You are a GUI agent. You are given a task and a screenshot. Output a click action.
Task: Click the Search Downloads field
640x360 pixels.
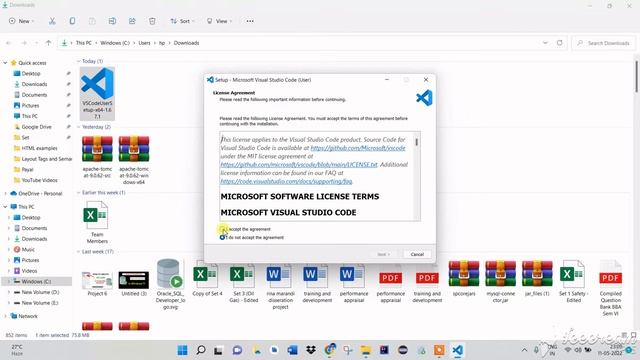603,43
